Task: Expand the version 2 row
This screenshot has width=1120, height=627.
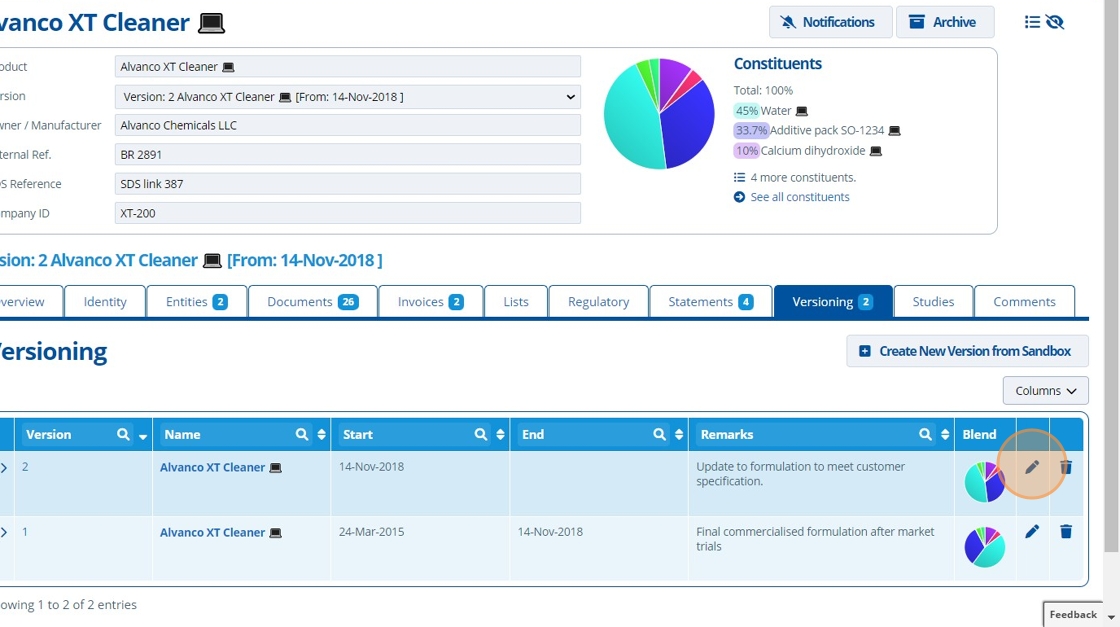Action: pos(4,468)
